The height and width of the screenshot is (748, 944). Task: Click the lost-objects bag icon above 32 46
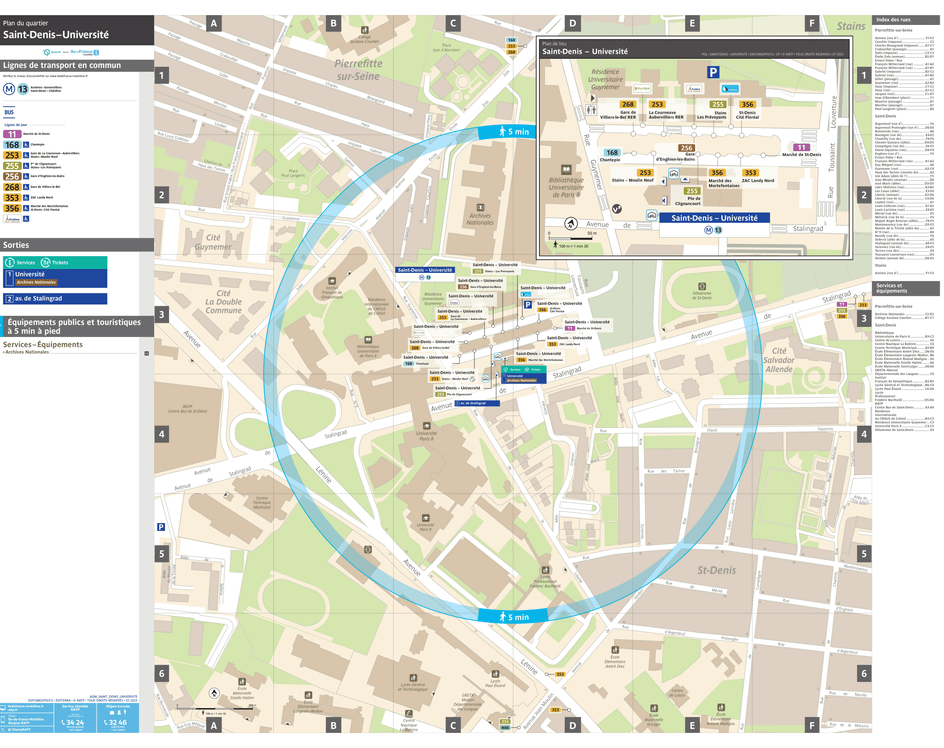pyautogui.click(x=112, y=711)
